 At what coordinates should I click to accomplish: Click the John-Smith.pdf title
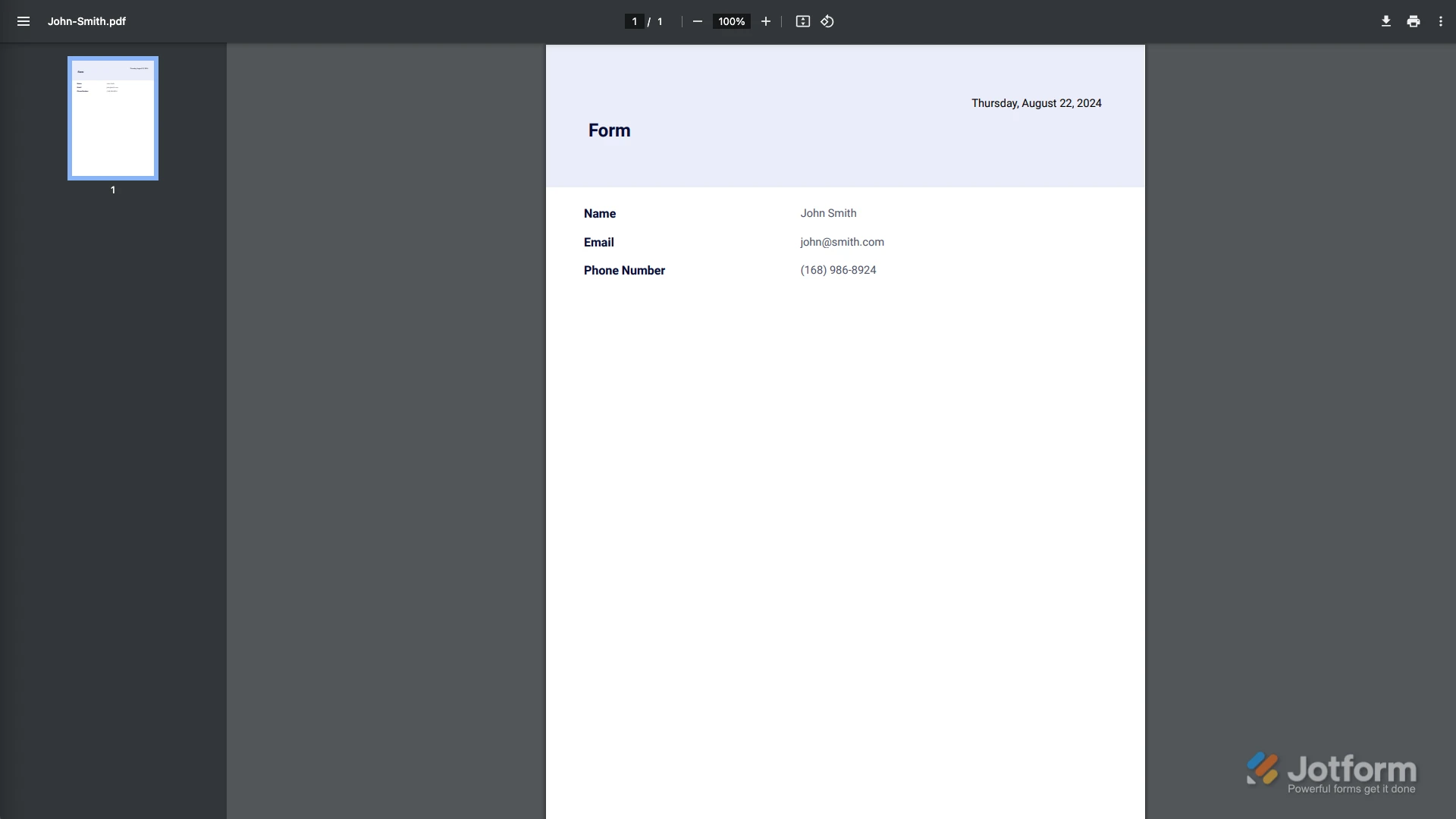86,21
